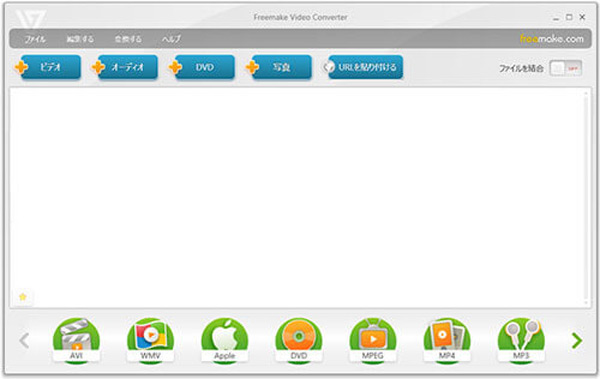Choose the MPEG output format icon
600x379 pixels.
373,340
